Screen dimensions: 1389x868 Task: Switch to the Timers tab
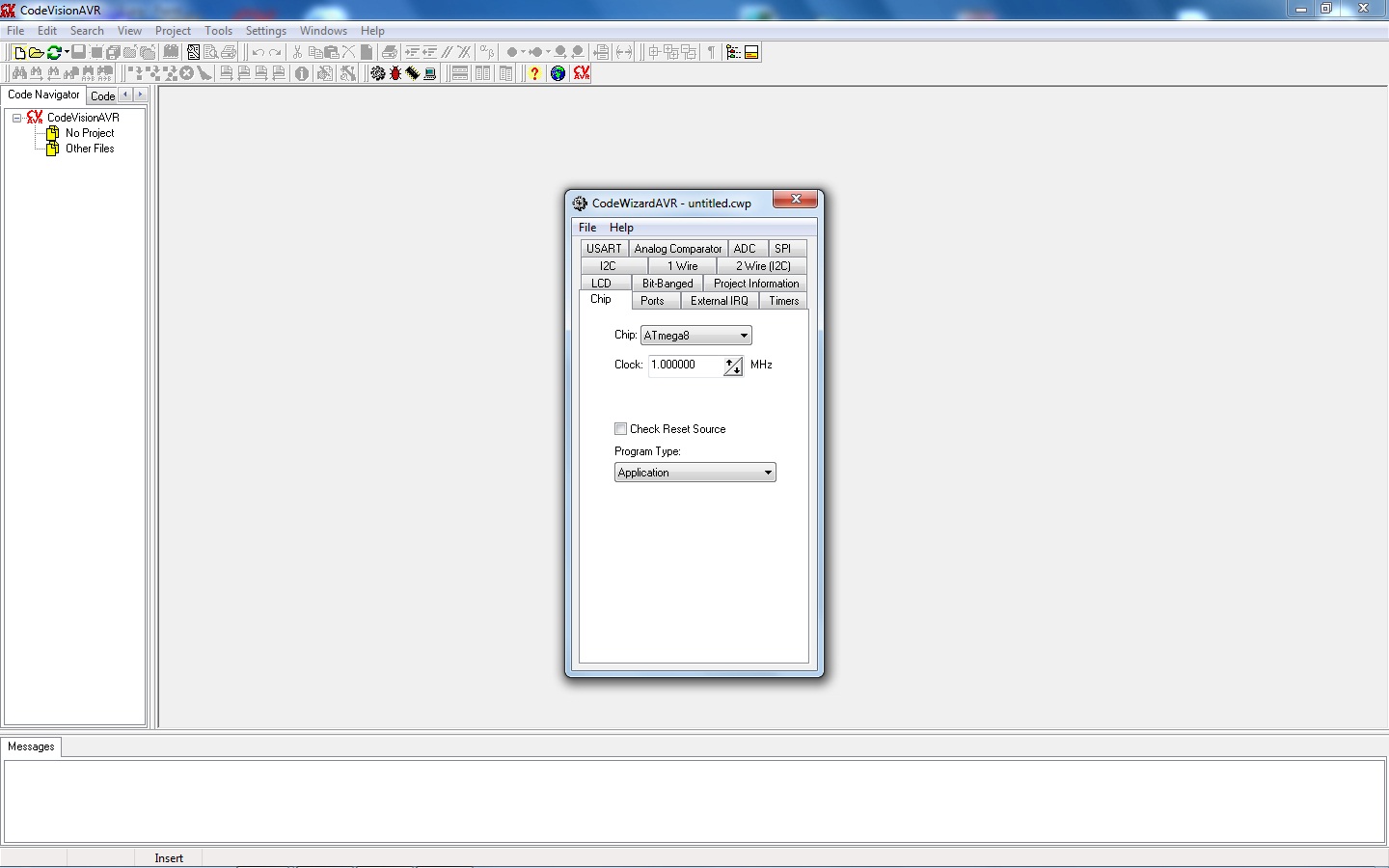point(783,301)
